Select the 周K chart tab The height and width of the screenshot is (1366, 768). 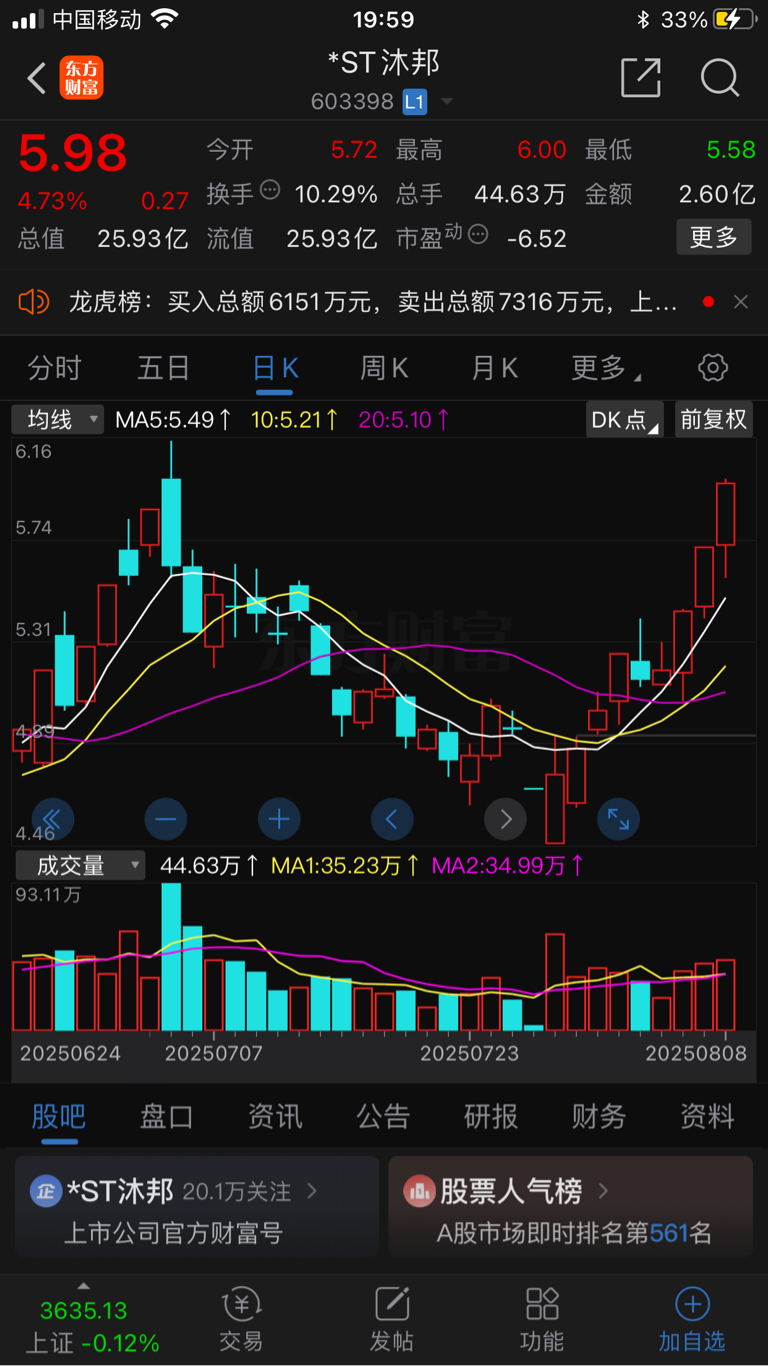click(x=384, y=368)
